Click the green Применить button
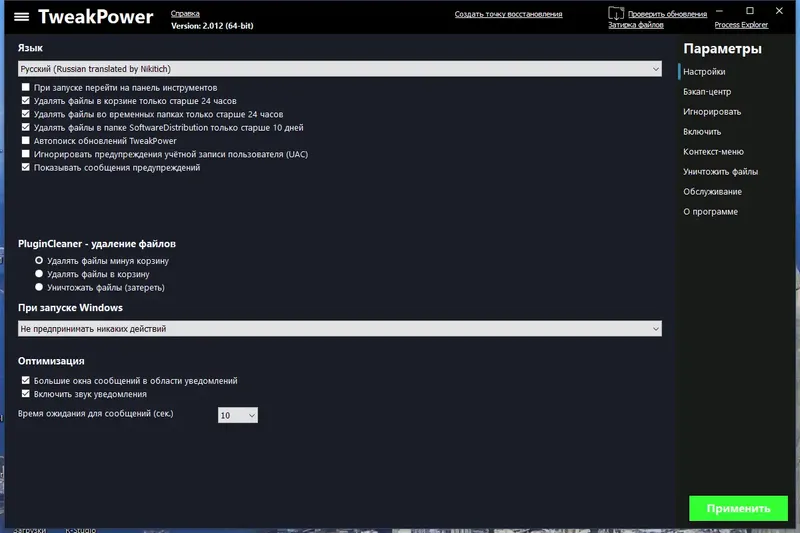 click(x=738, y=509)
